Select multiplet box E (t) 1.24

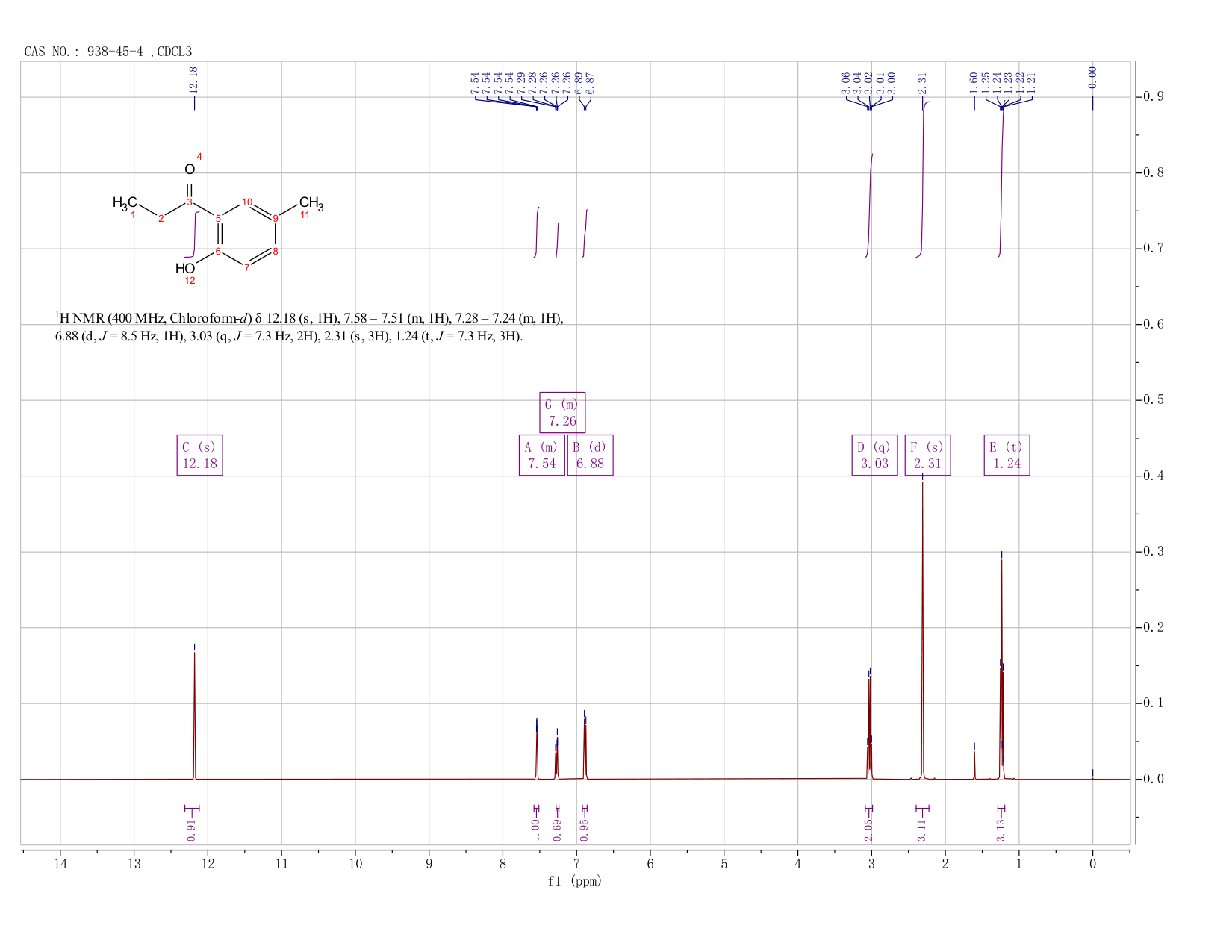coord(1007,455)
